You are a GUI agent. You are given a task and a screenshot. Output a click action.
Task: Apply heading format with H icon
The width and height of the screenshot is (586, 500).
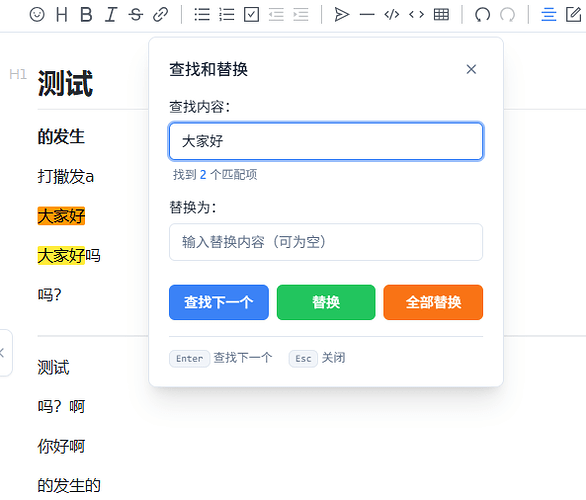pos(62,15)
